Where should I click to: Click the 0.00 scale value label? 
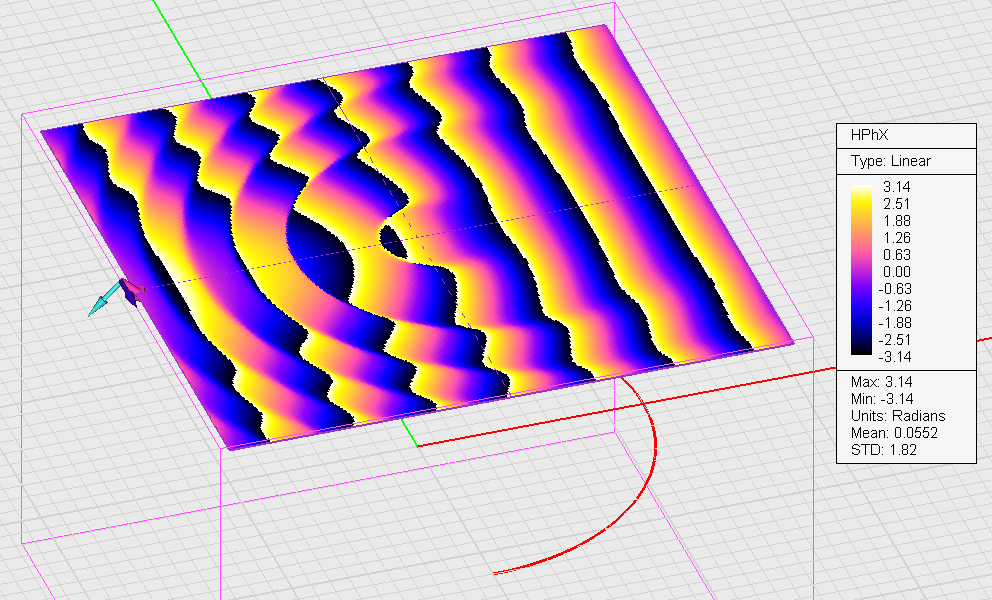(x=895, y=271)
